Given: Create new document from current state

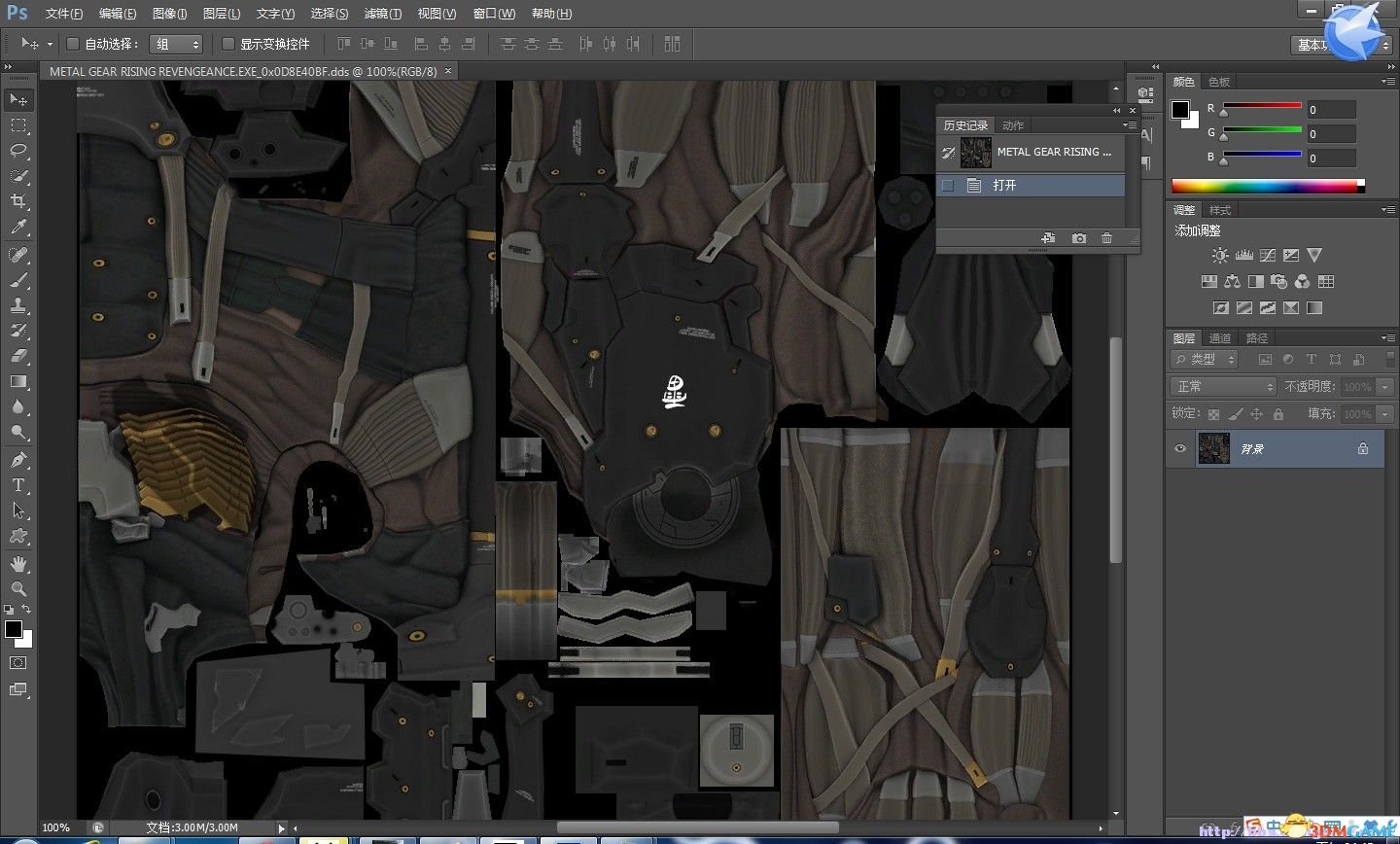Looking at the screenshot, I should (x=1048, y=238).
